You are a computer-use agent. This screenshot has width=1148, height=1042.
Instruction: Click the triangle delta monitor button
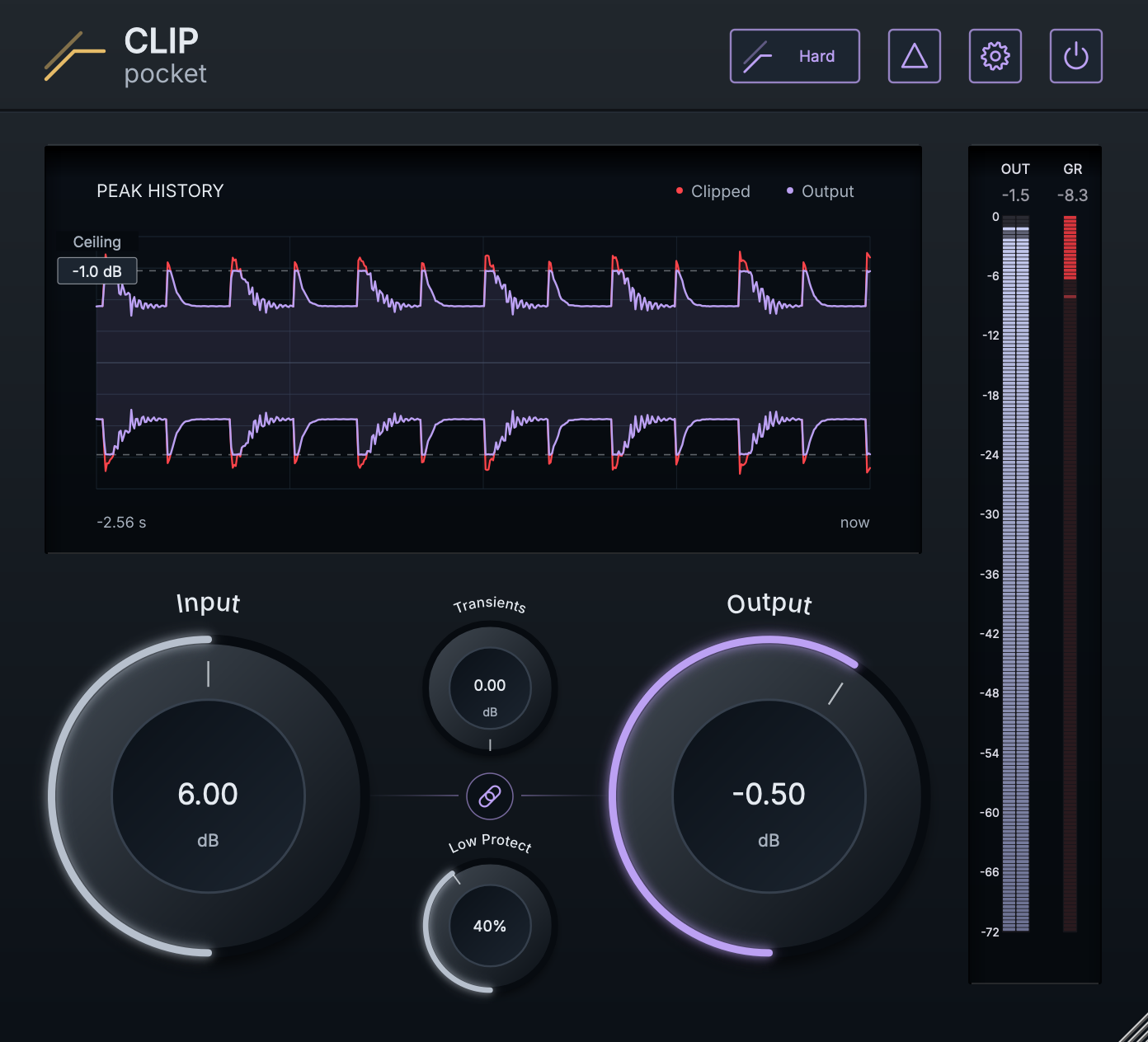[x=915, y=56]
